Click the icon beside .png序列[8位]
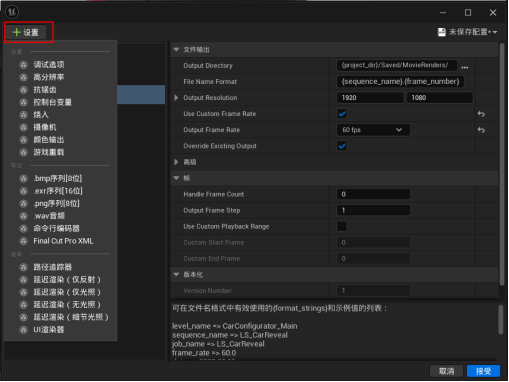This screenshot has width=509, height=382. point(23,204)
